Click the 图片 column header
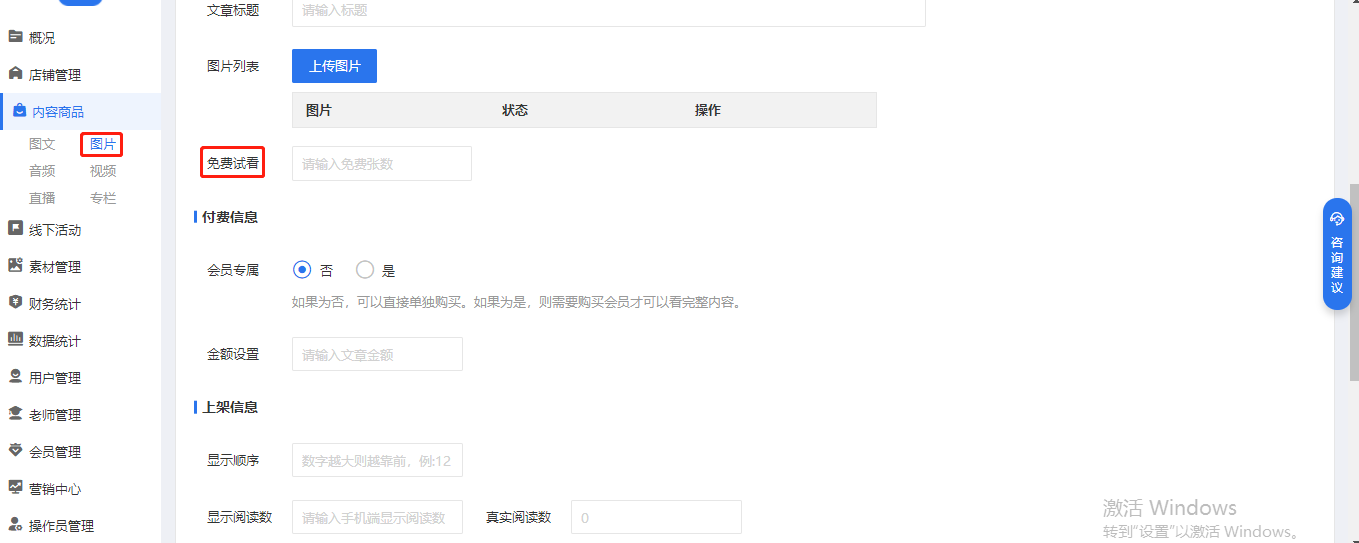Viewport: 1359px width, 543px height. [319, 110]
